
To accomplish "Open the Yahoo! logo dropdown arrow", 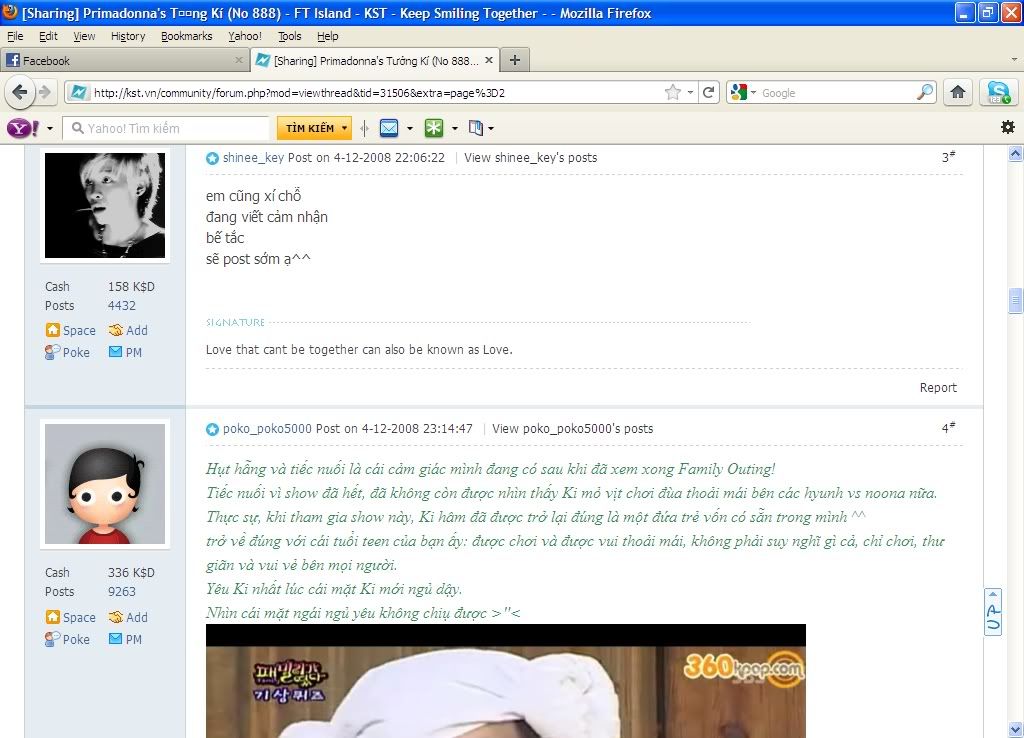I will (50, 129).
